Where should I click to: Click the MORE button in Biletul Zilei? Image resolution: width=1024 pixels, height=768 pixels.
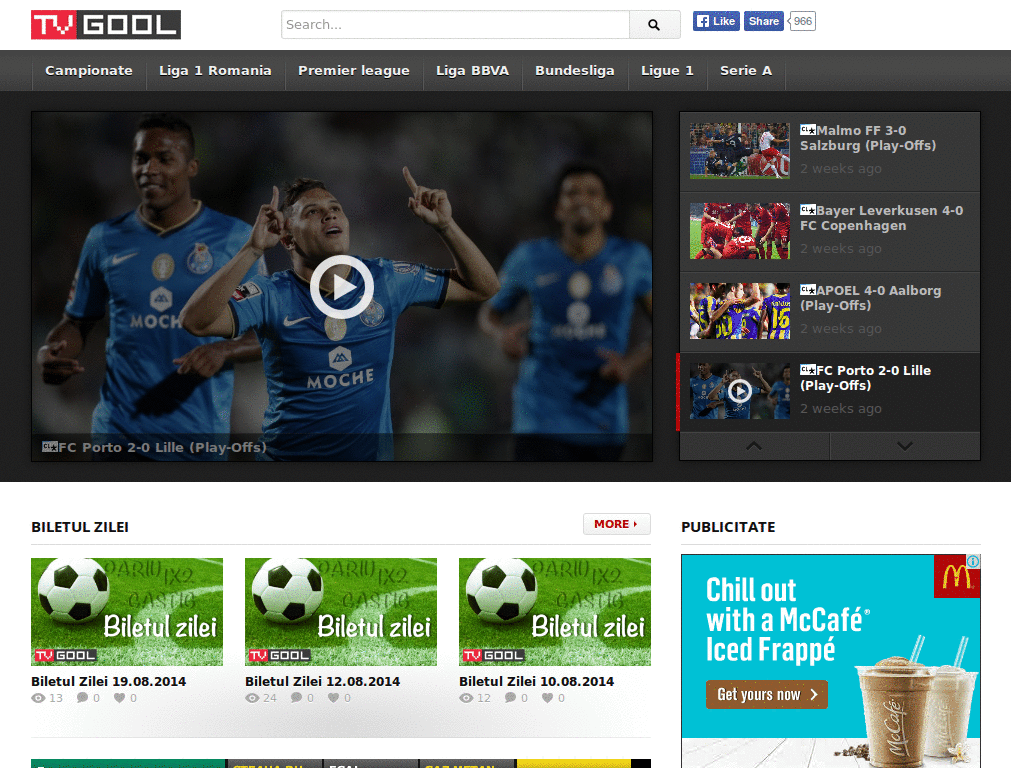point(616,524)
